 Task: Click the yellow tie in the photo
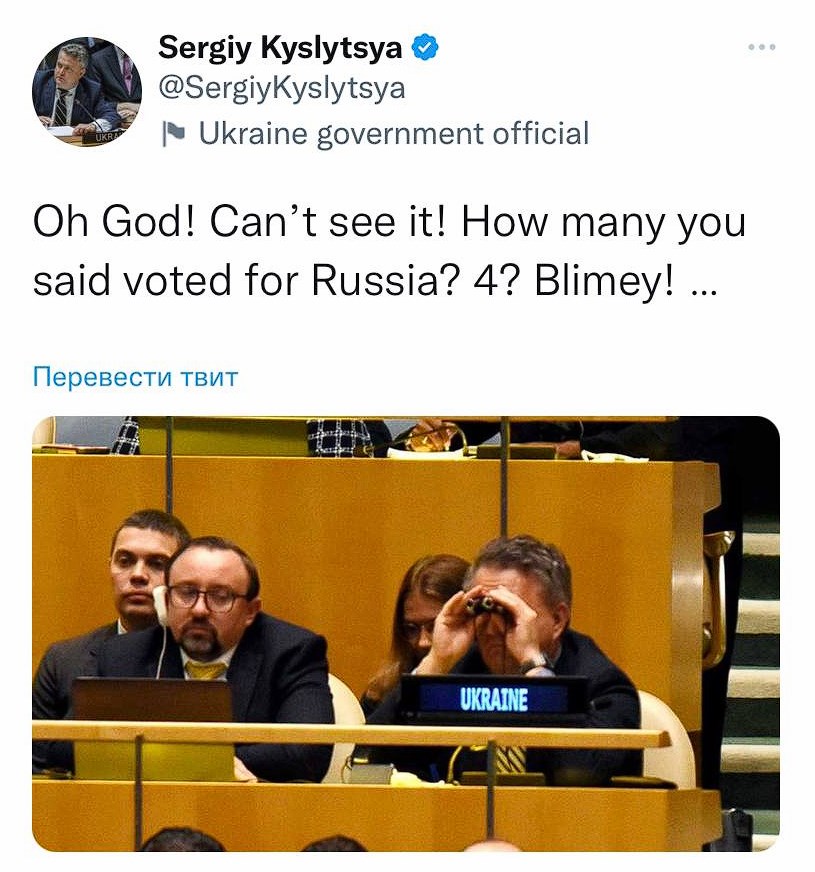coord(206,669)
